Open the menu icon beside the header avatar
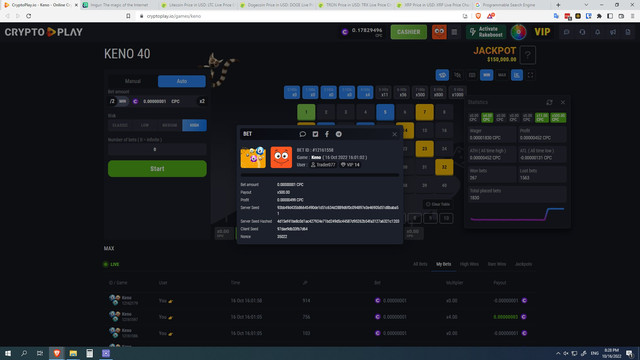640x360 pixels. point(454,32)
